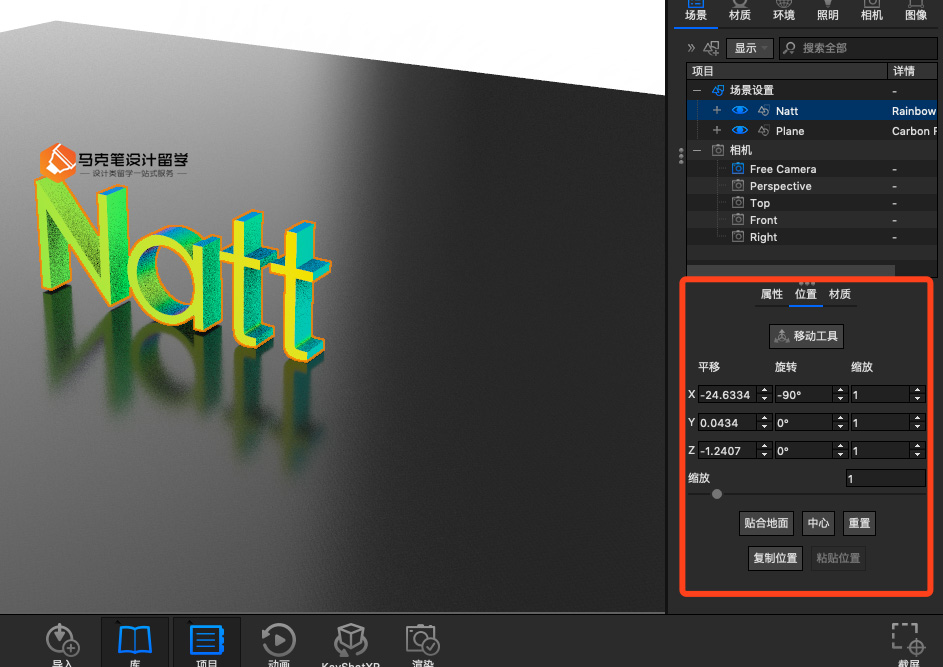Click the 缩放 scale slider handle
Screen dimensions: 943x667
[716, 494]
